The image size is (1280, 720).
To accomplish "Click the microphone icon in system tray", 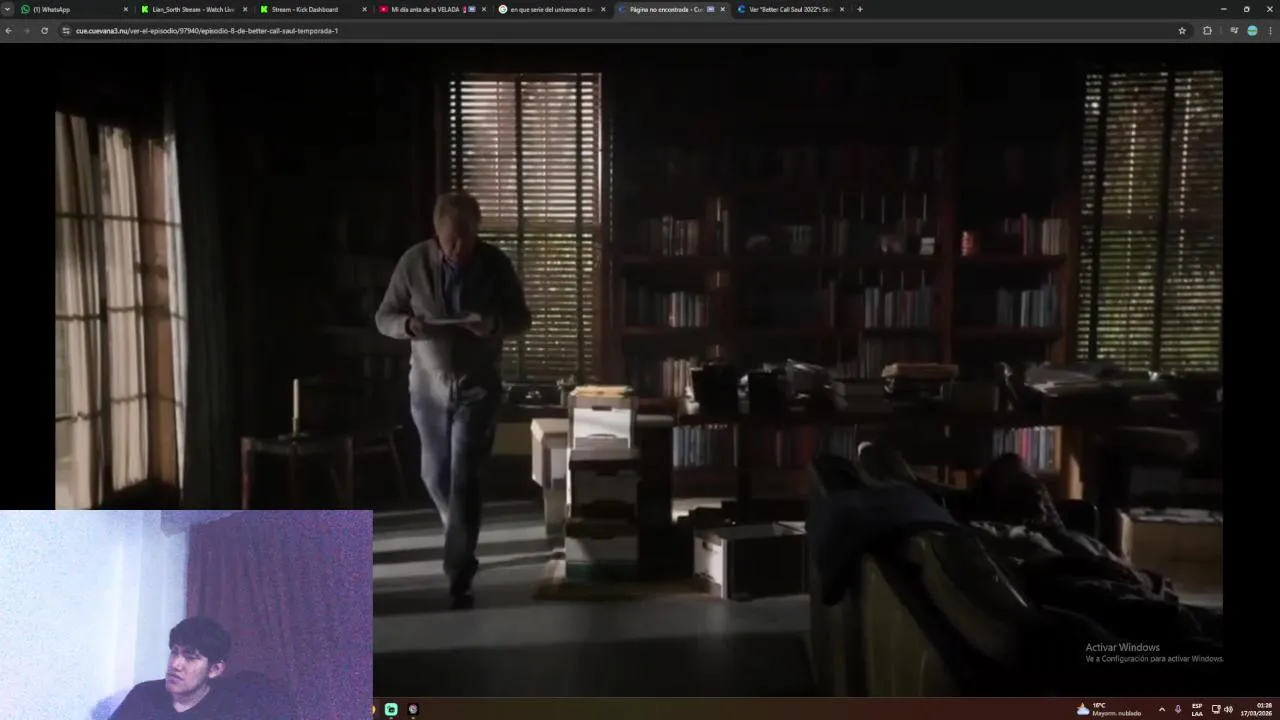I will pos(1178,709).
